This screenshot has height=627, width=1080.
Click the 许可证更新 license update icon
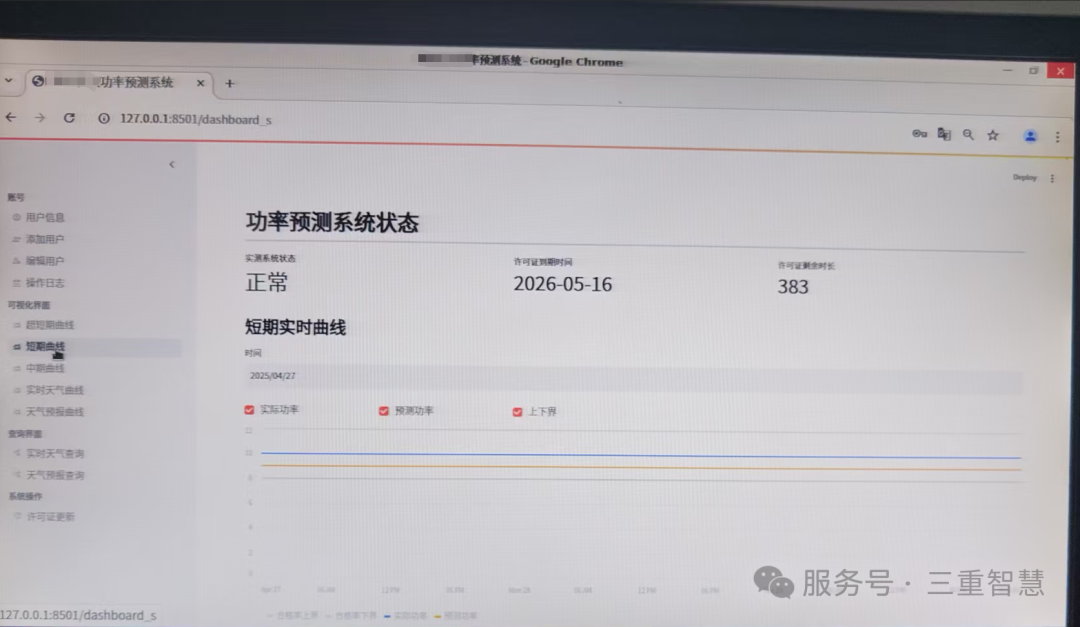pos(17,517)
